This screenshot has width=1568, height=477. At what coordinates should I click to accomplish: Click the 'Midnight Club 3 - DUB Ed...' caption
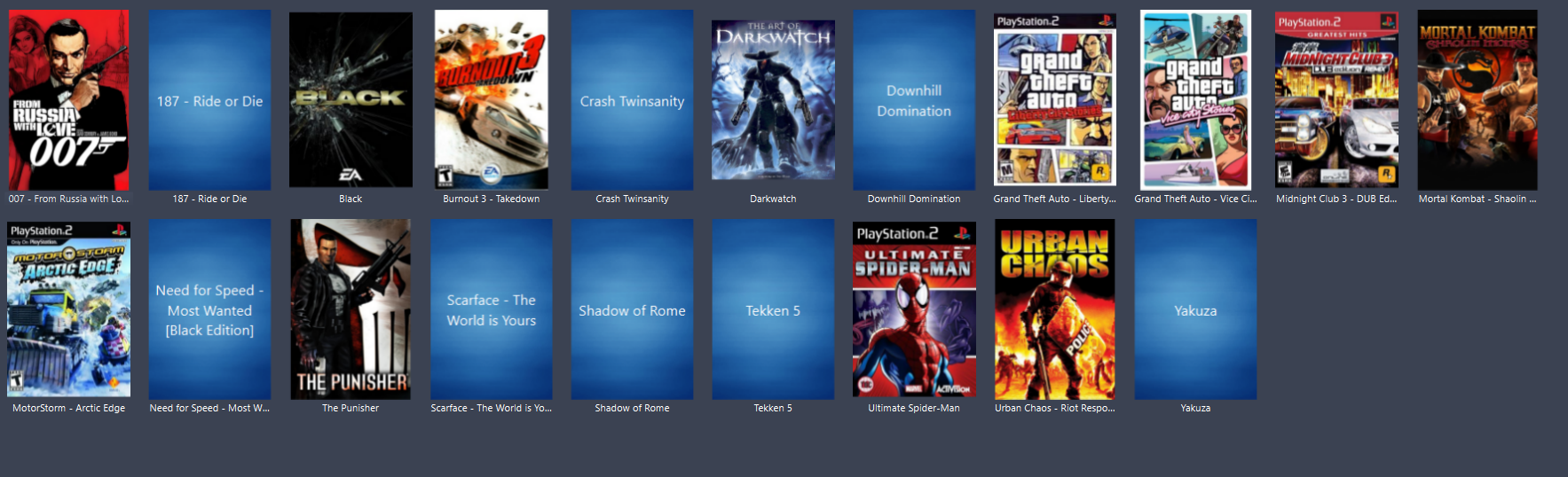pos(1336,199)
